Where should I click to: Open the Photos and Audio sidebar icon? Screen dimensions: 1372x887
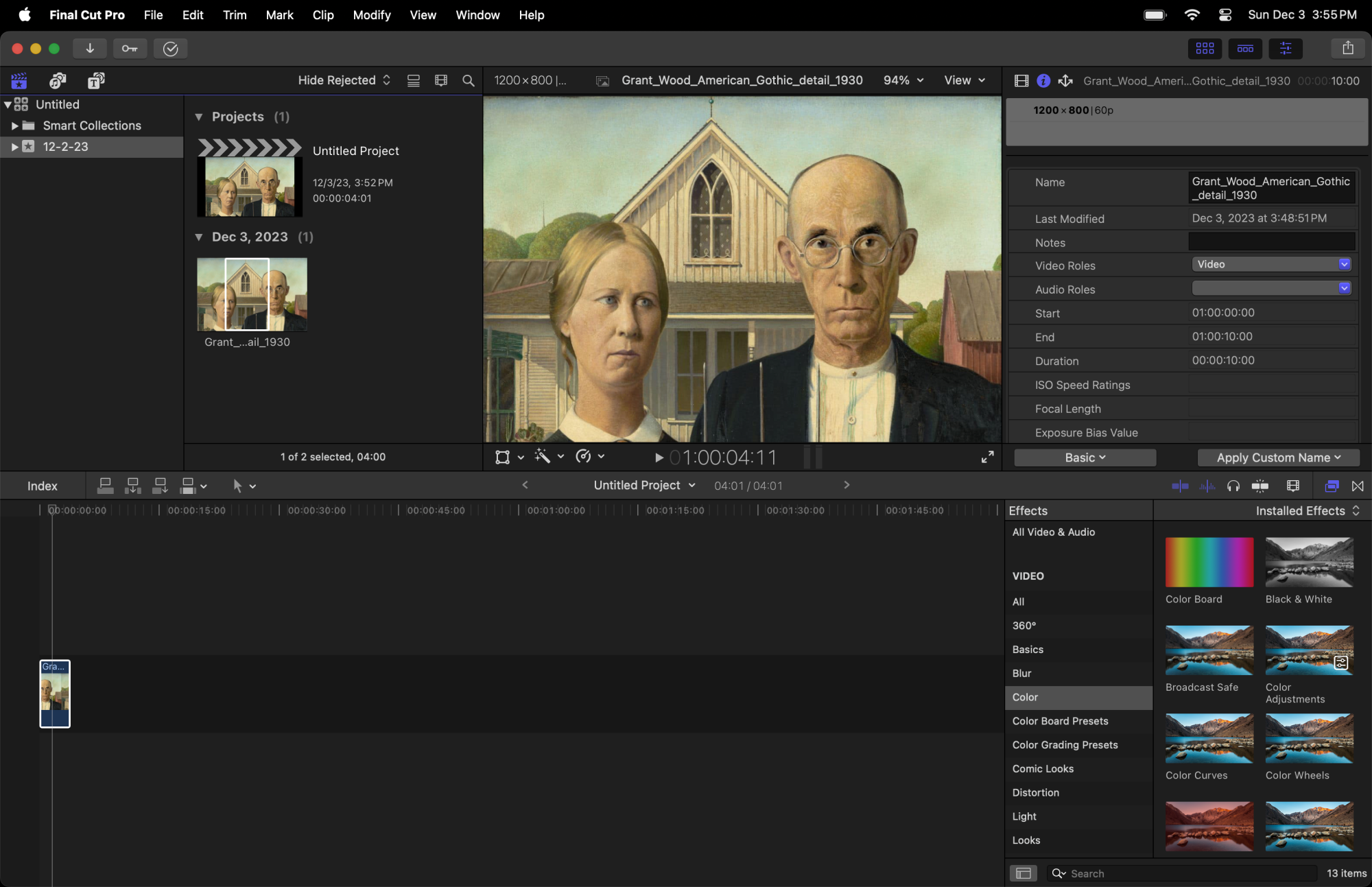click(58, 81)
